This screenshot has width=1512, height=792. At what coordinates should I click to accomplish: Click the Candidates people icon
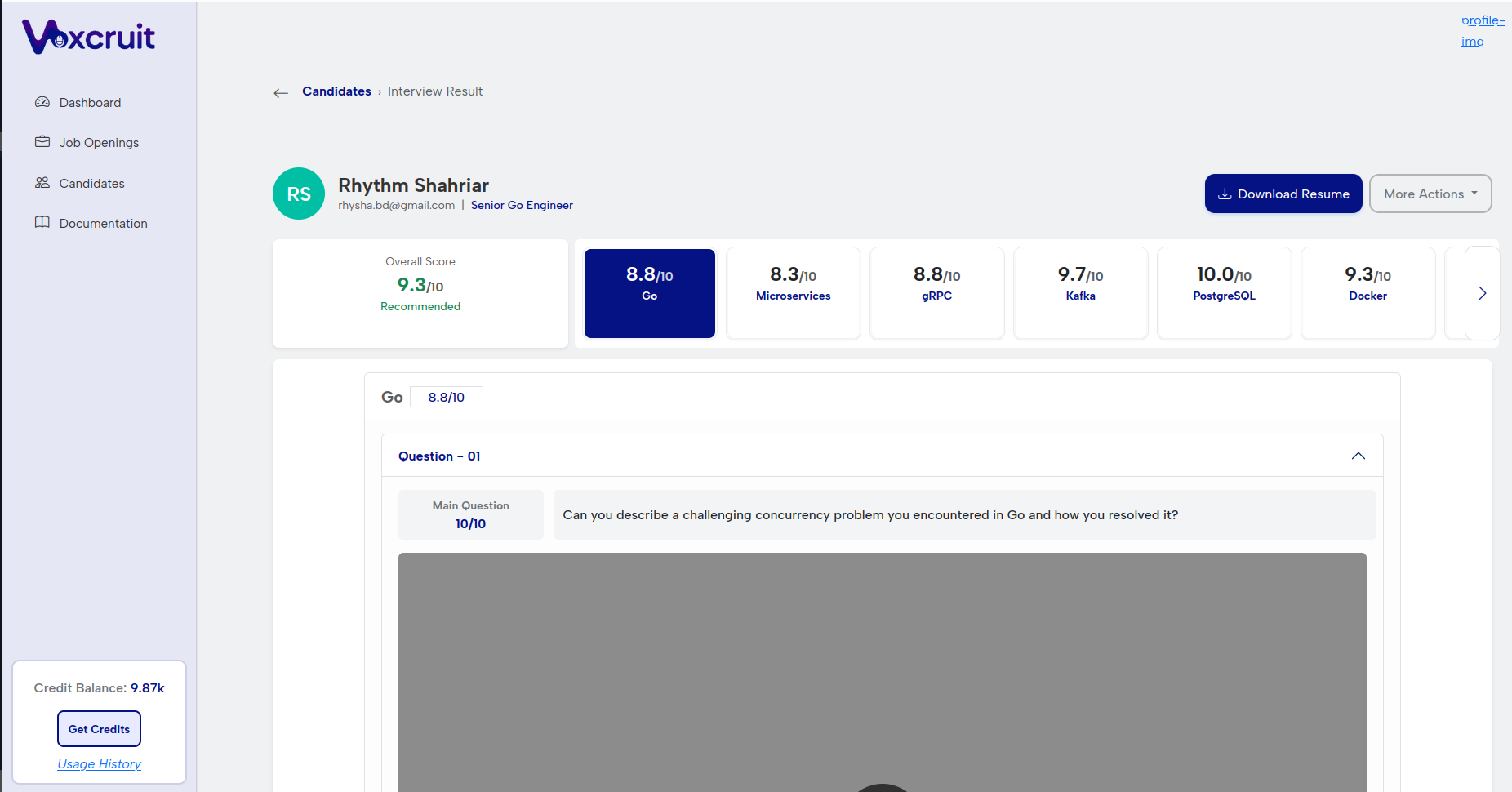click(x=42, y=183)
